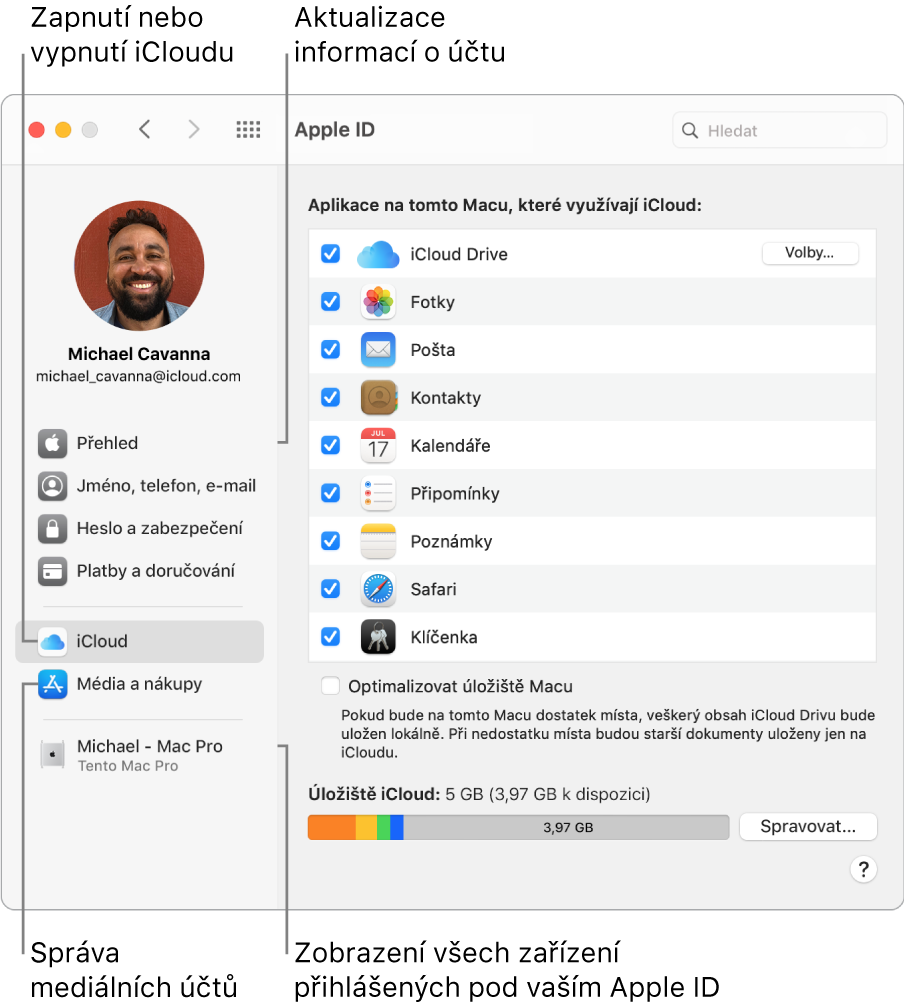Click padlock icon beside Heslo a zabezpečení

52,528
